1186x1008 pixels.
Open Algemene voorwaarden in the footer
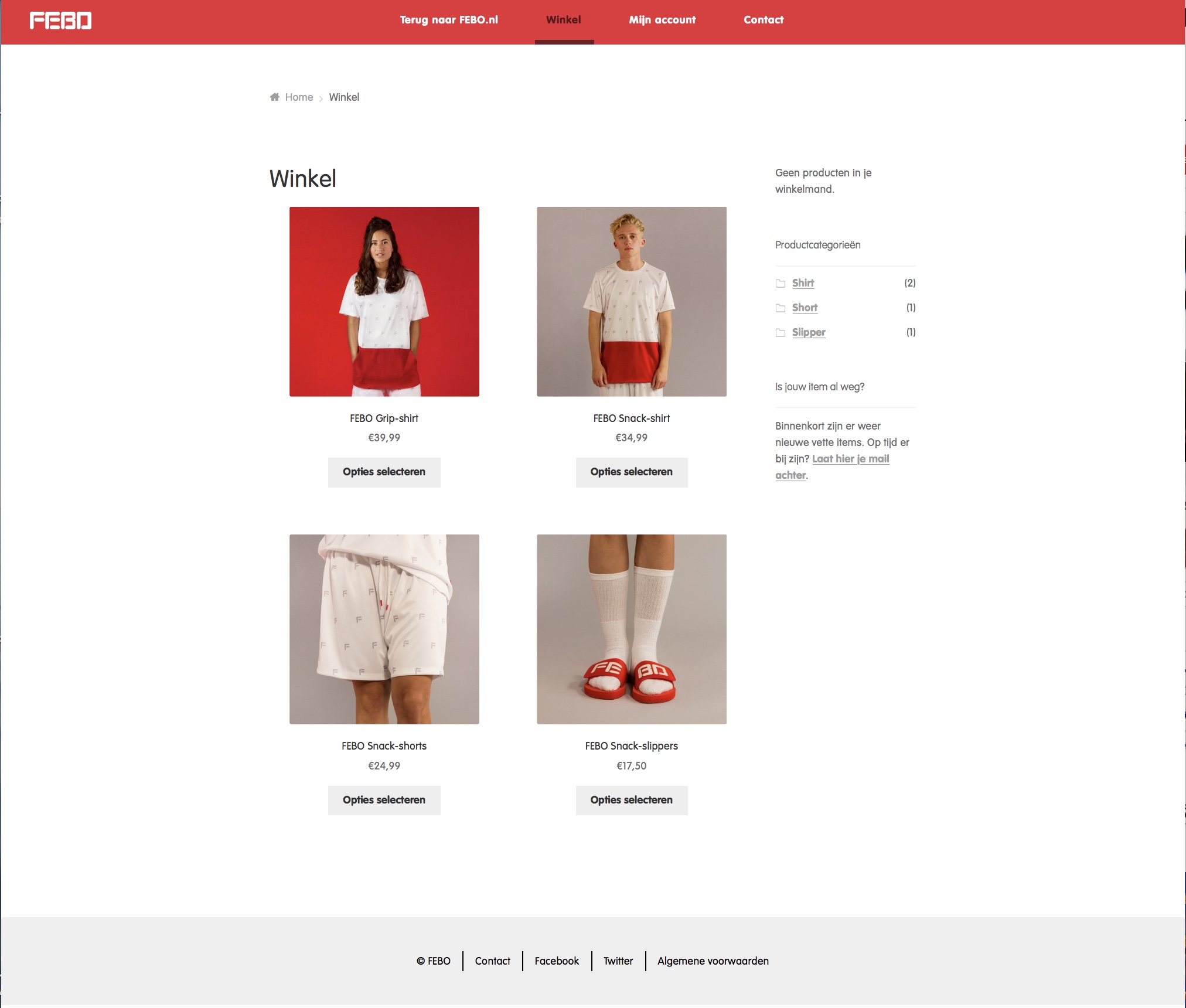(x=713, y=961)
